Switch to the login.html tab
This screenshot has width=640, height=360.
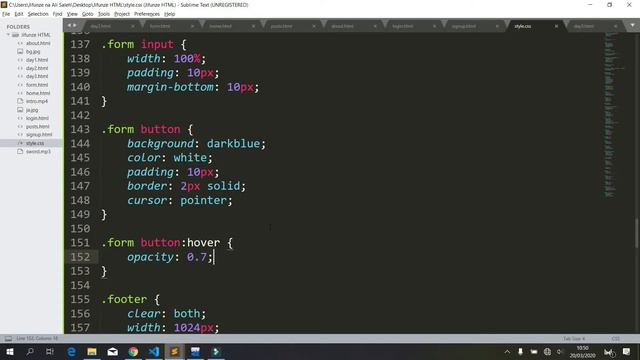402,26
